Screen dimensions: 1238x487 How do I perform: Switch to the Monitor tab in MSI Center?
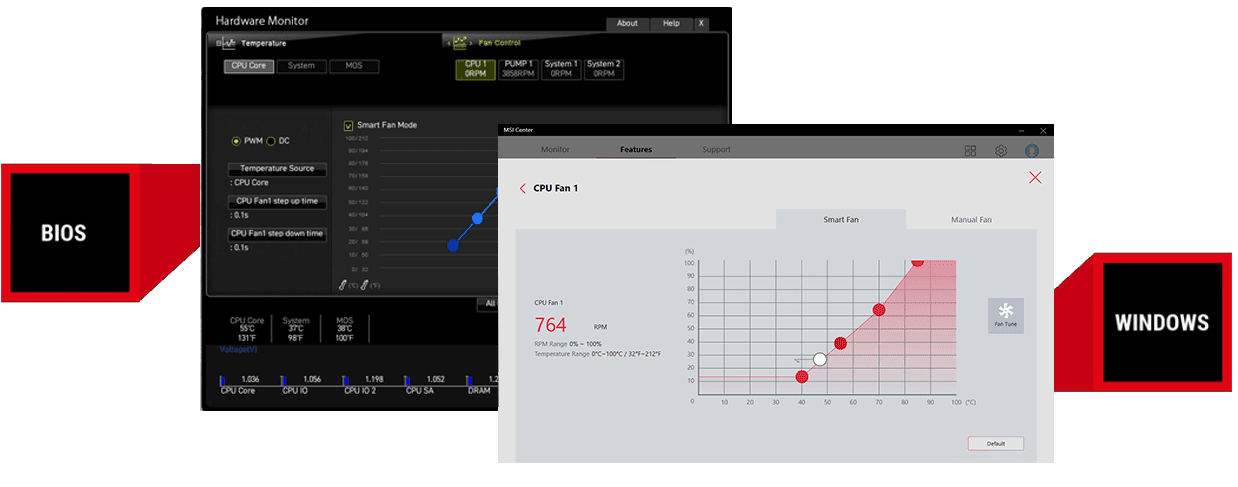[555, 150]
